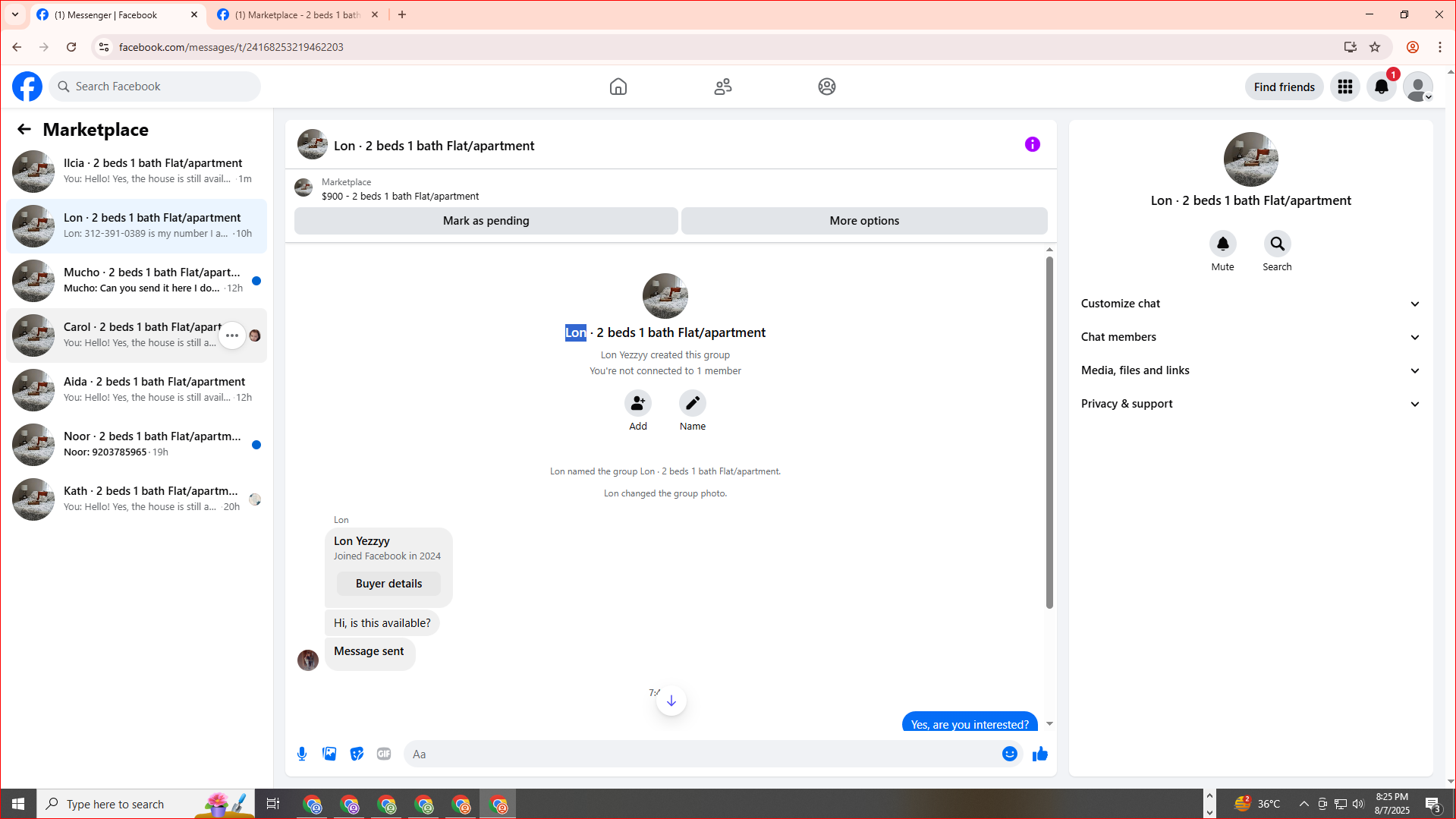Send a thumbs-up like

click(1040, 754)
